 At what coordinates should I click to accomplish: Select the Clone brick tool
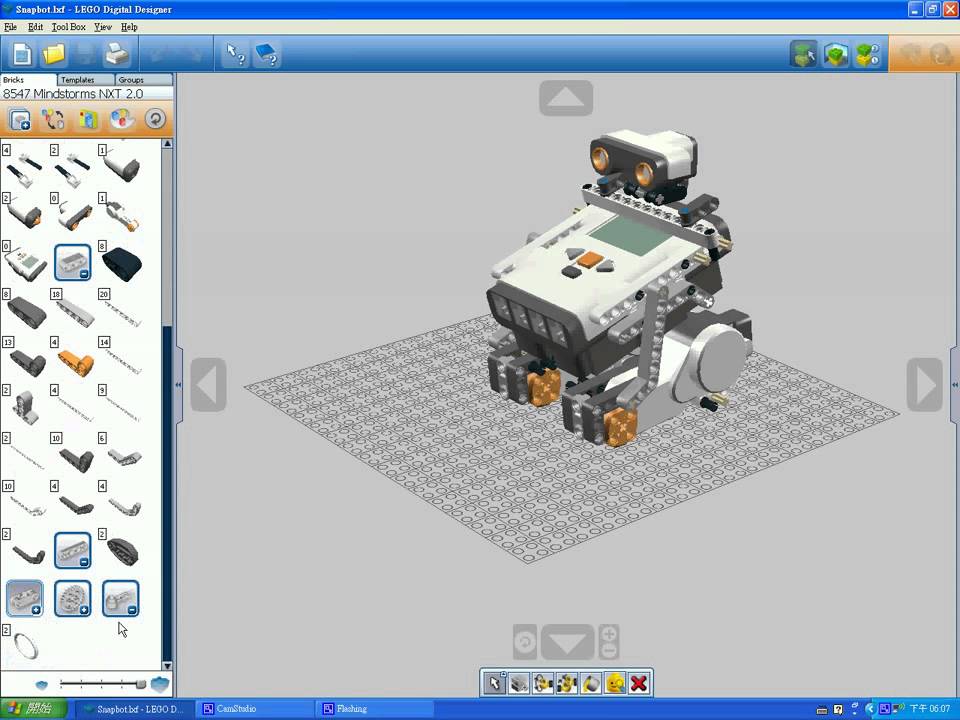coord(519,683)
